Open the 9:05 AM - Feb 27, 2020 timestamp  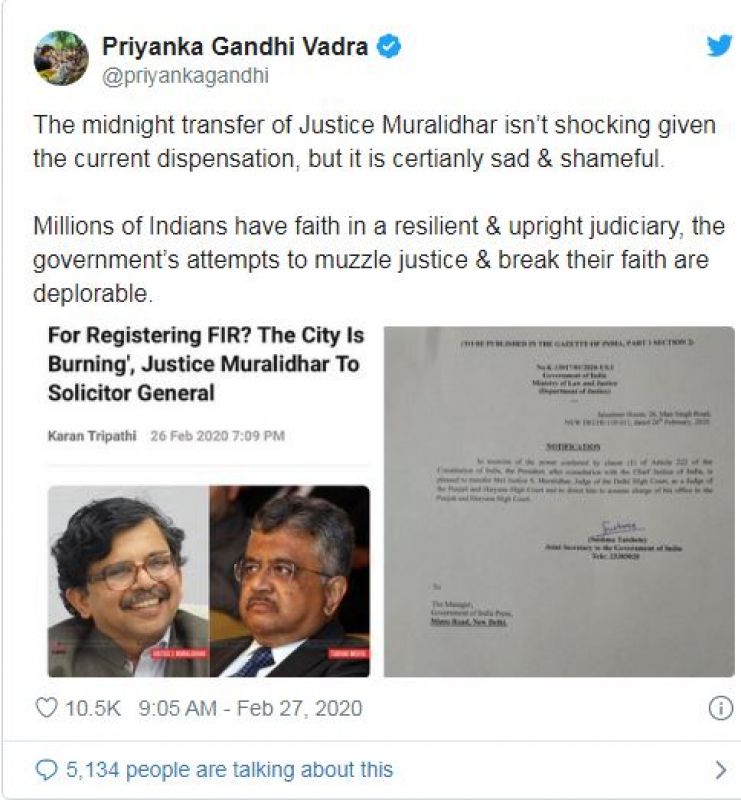click(x=250, y=708)
